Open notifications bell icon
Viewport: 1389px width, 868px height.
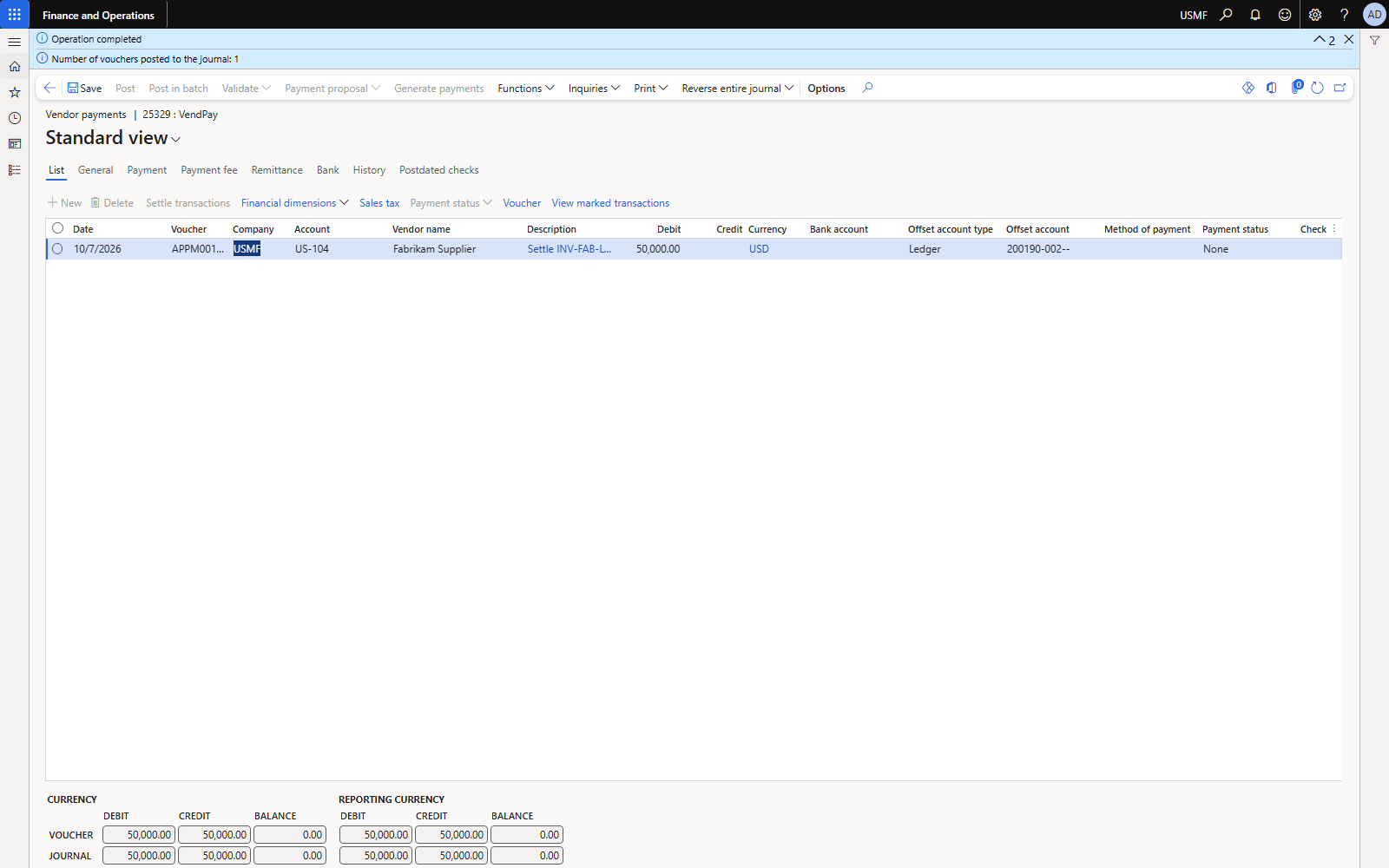tap(1255, 15)
